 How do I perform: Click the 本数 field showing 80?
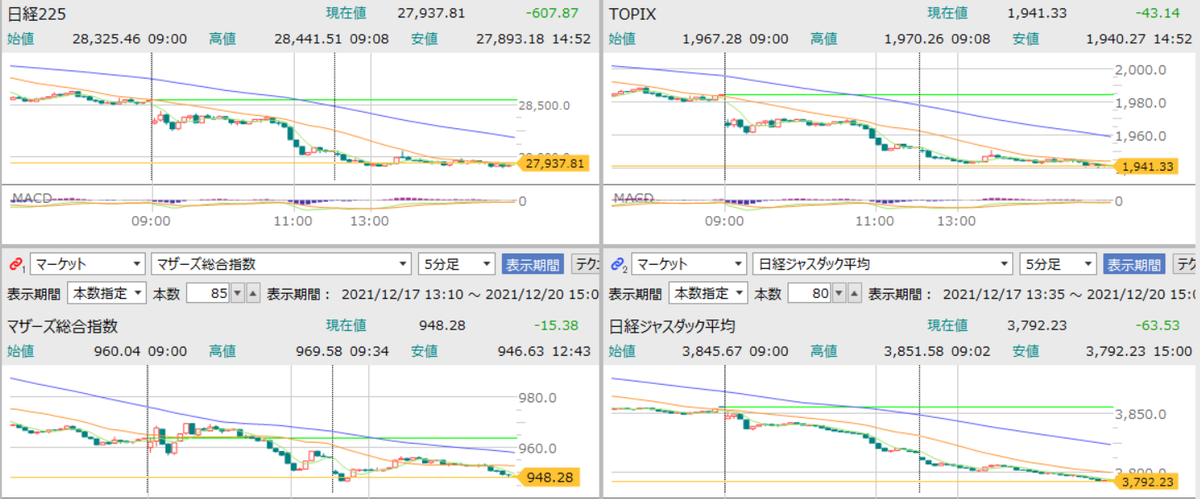[810, 293]
